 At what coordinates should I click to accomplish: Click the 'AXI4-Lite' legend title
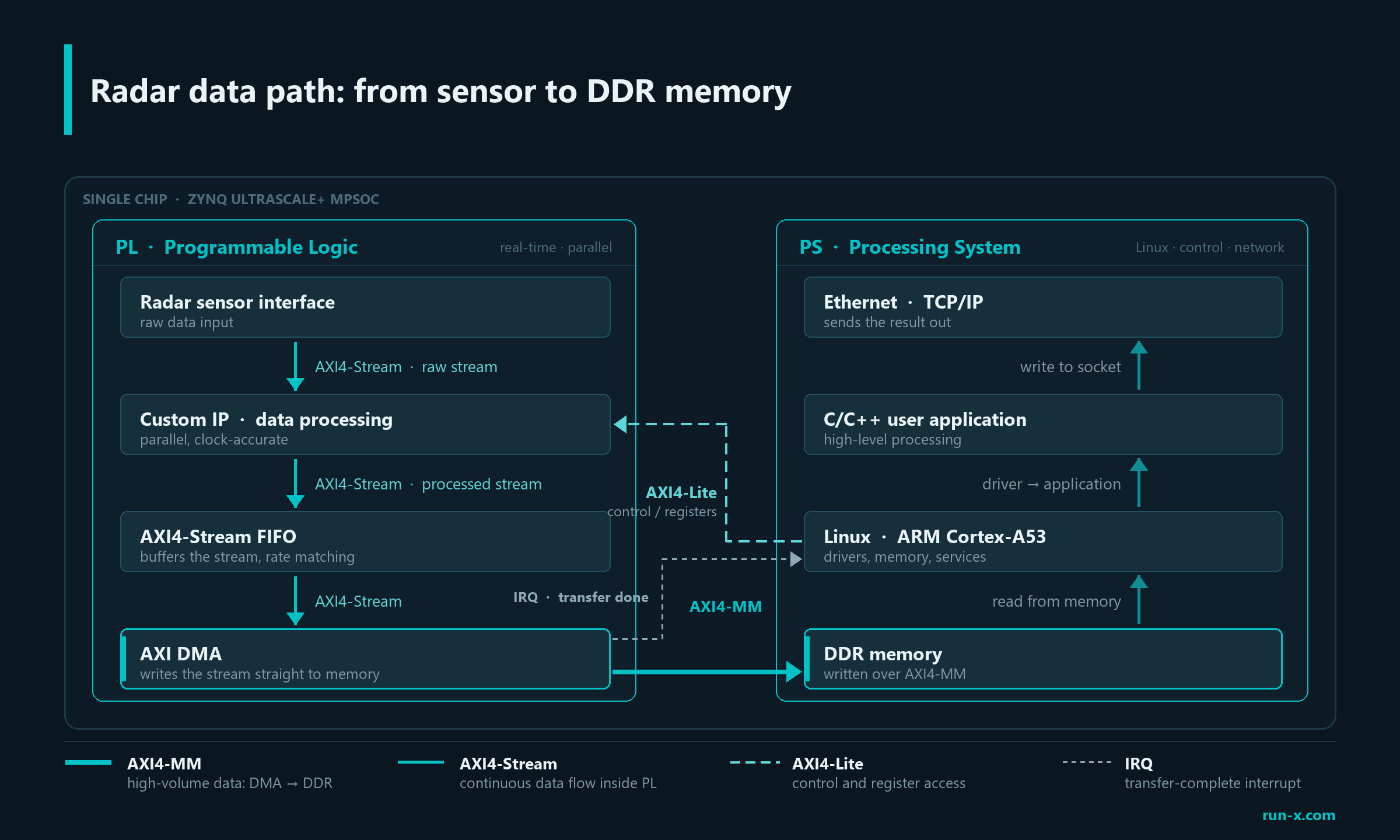coord(828,764)
